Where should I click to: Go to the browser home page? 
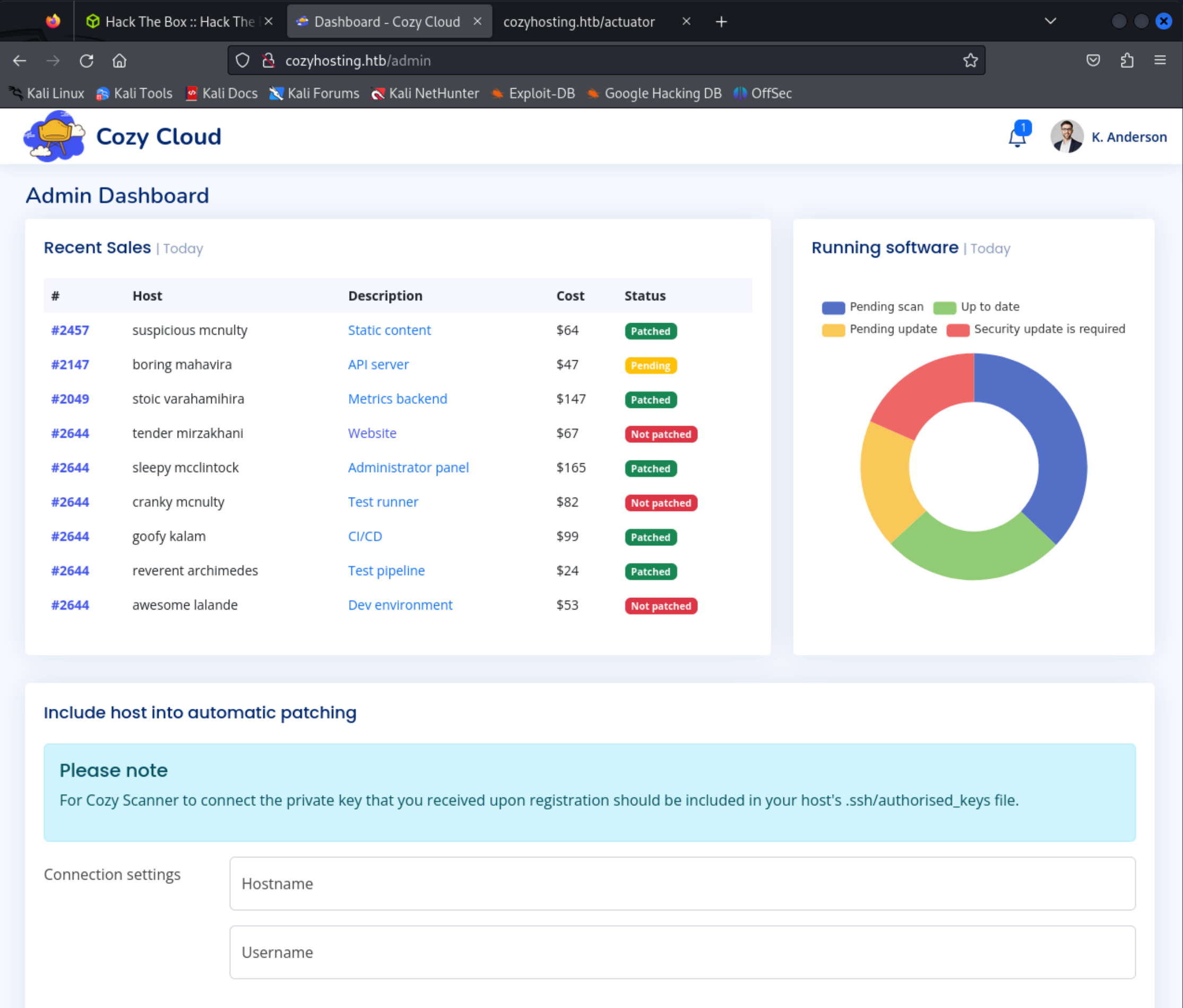point(119,60)
